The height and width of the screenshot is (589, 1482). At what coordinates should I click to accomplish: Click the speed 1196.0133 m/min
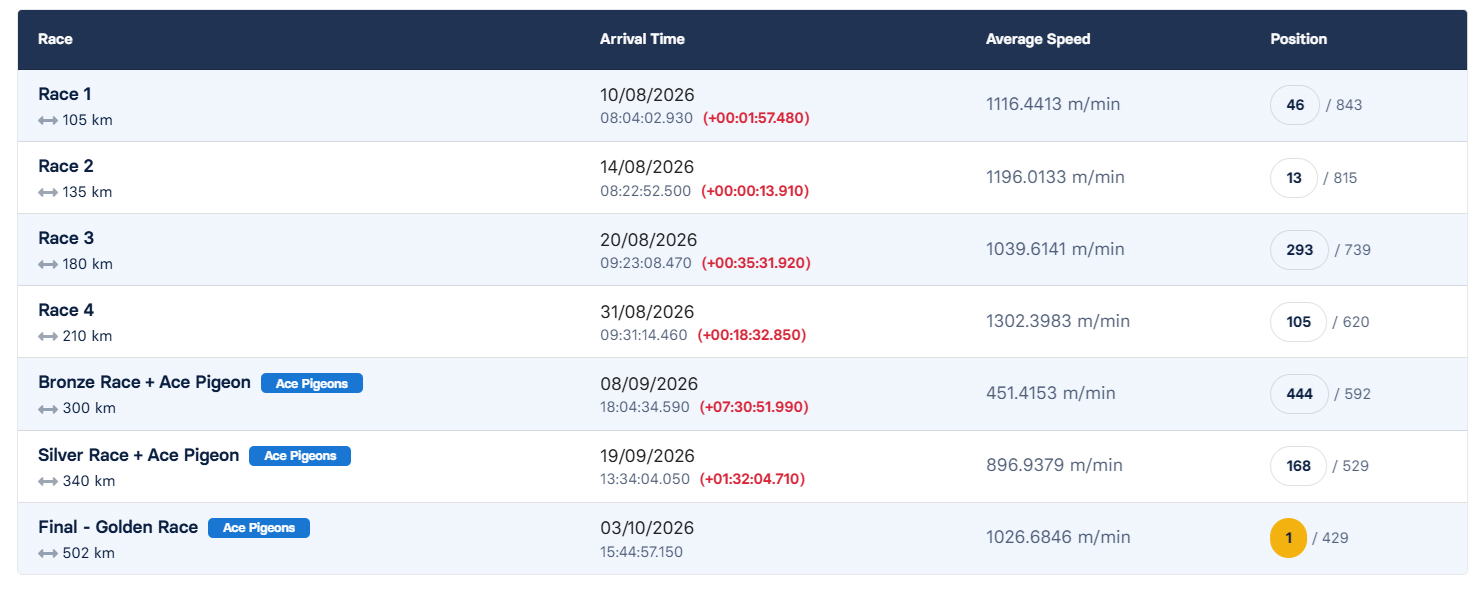click(x=1055, y=177)
